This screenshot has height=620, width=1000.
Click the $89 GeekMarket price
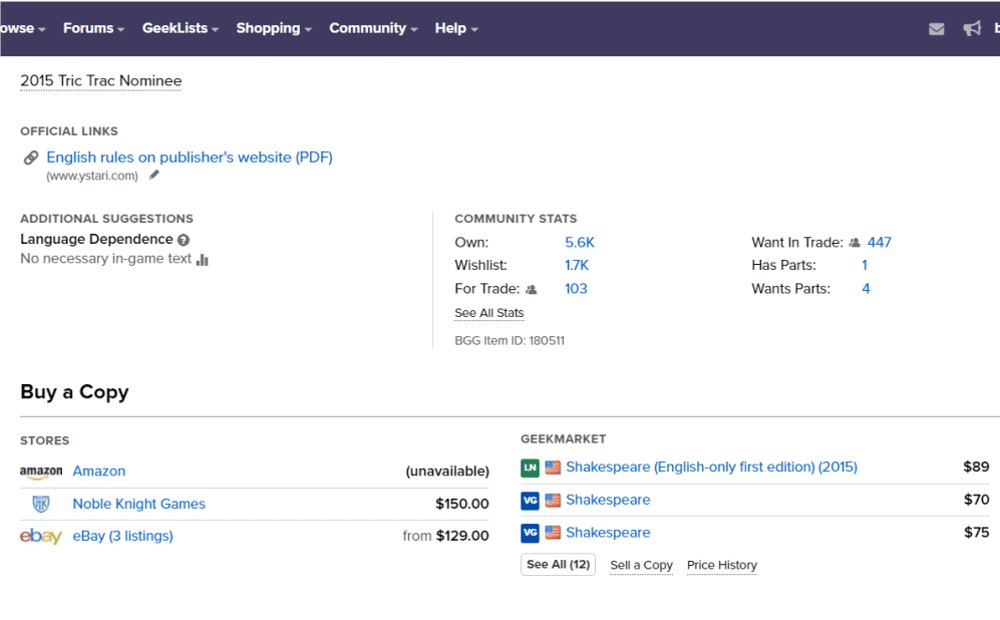(976, 468)
